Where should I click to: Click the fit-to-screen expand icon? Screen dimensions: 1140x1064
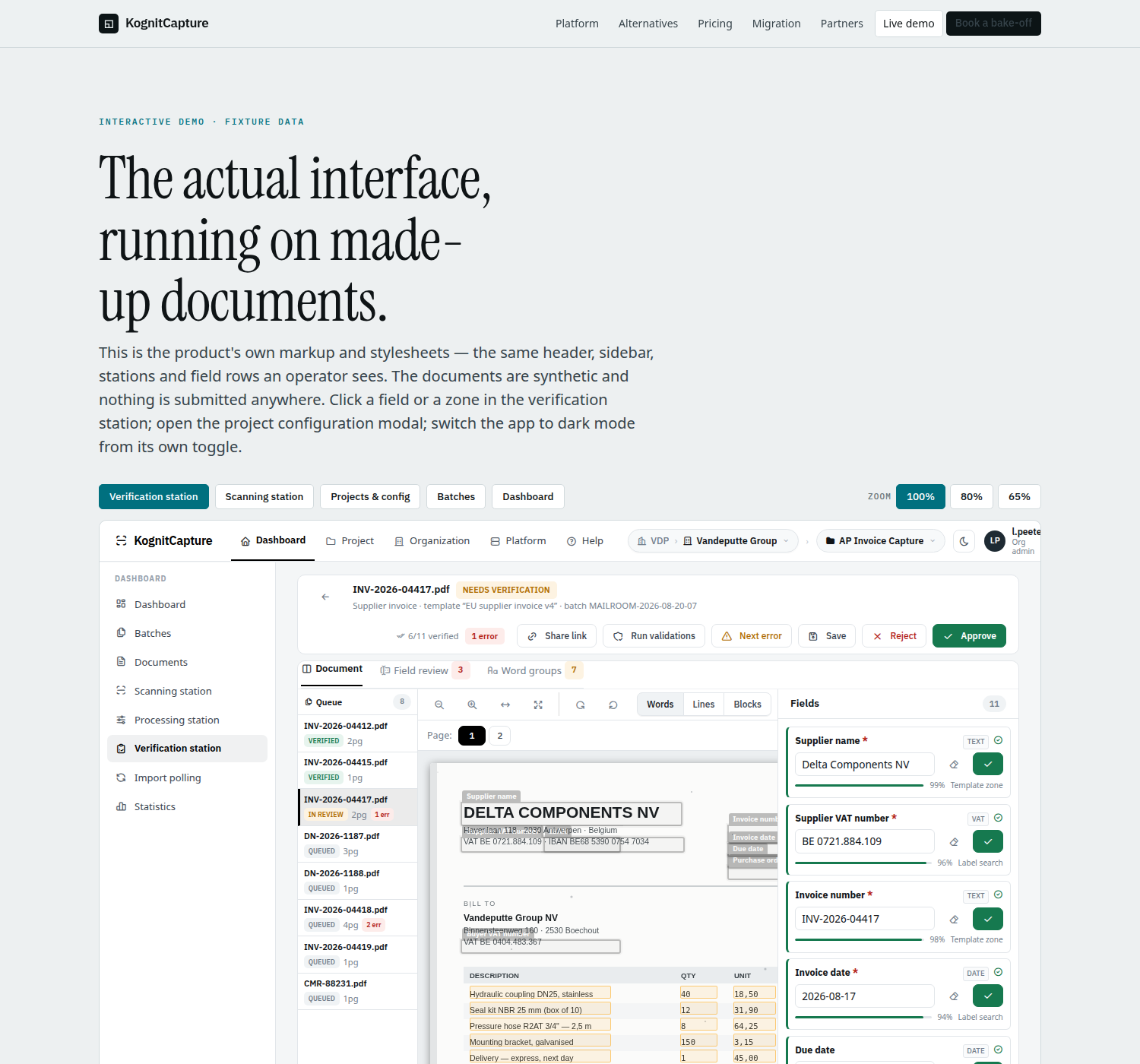(x=538, y=705)
